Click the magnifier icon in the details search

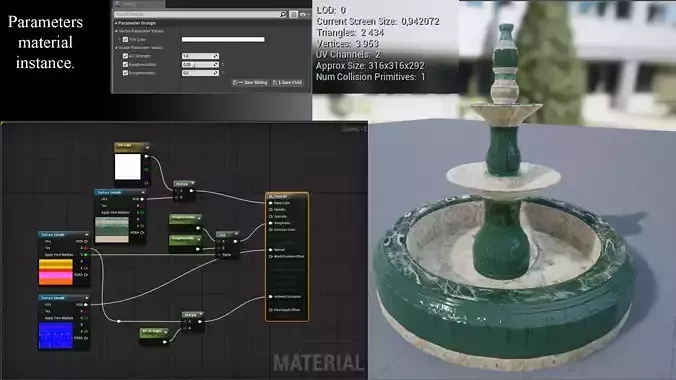[283, 14]
